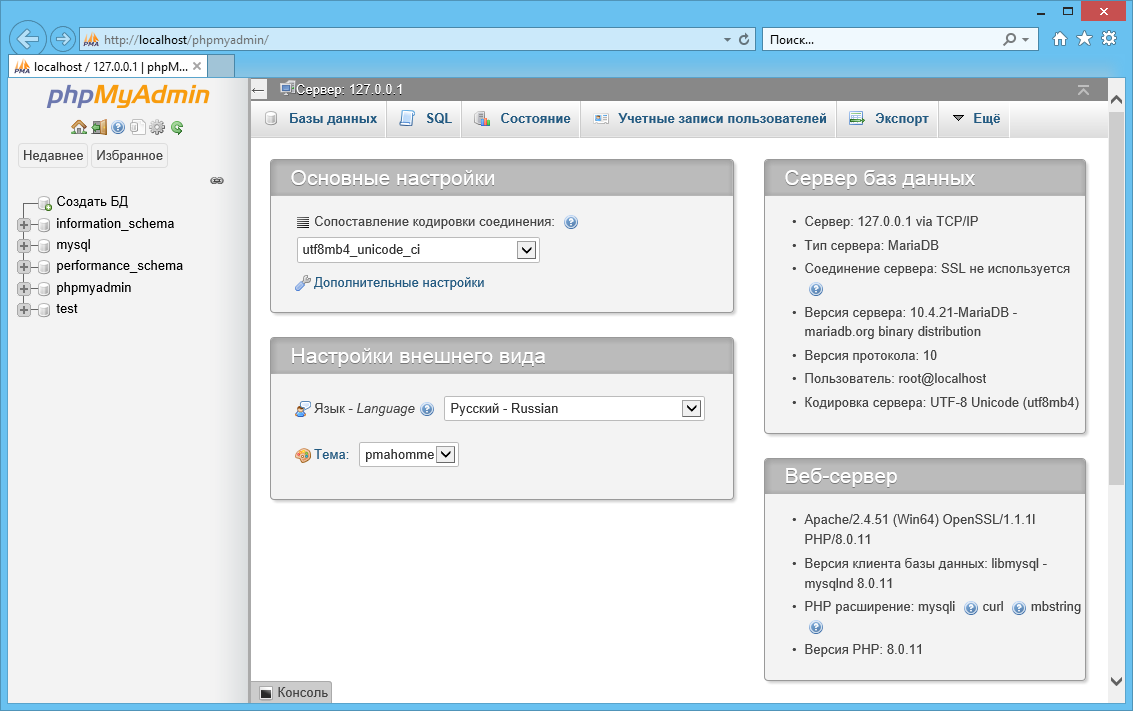1133x711 pixels.
Task: Expand the test database tree node
Action: point(24,309)
